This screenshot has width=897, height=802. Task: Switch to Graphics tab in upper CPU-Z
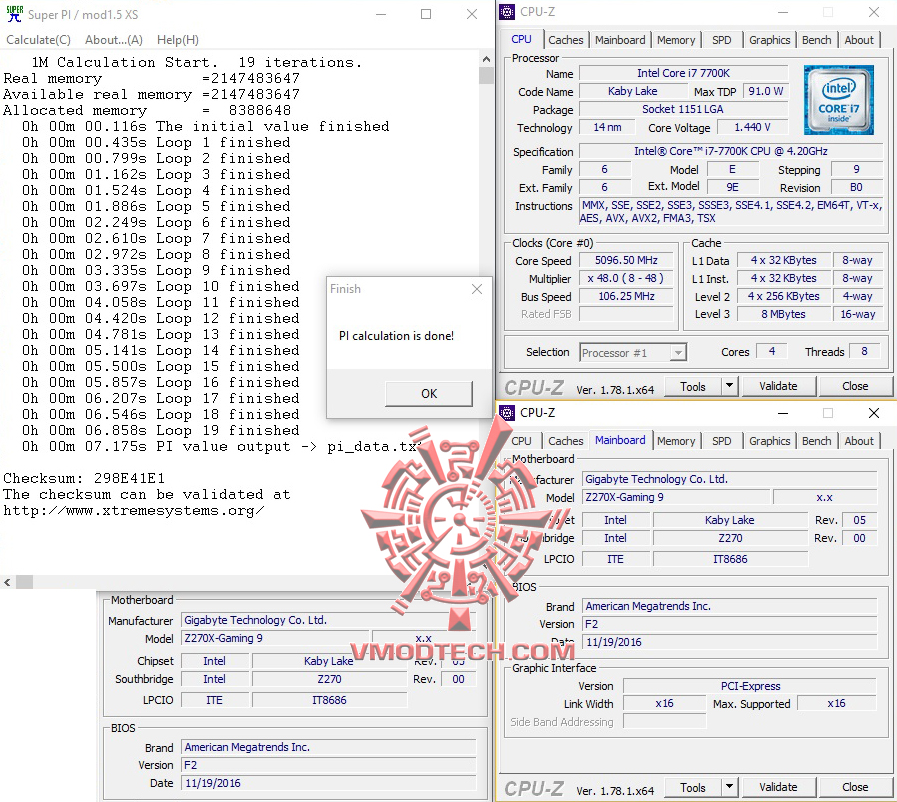(x=769, y=40)
